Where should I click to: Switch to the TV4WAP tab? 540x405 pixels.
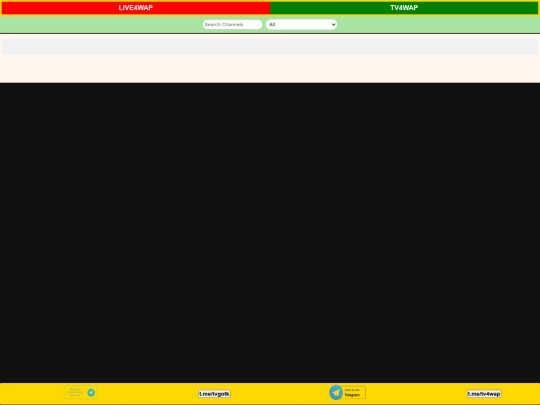pyautogui.click(x=404, y=8)
